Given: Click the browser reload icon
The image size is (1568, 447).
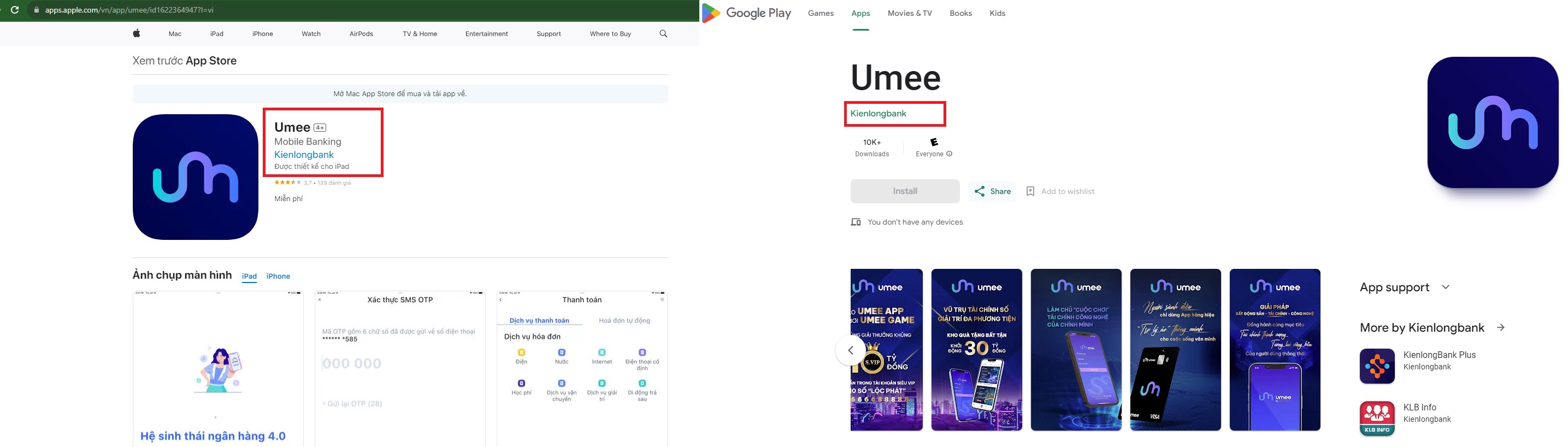Looking at the screenshot, I should click(x=15, y=10).
